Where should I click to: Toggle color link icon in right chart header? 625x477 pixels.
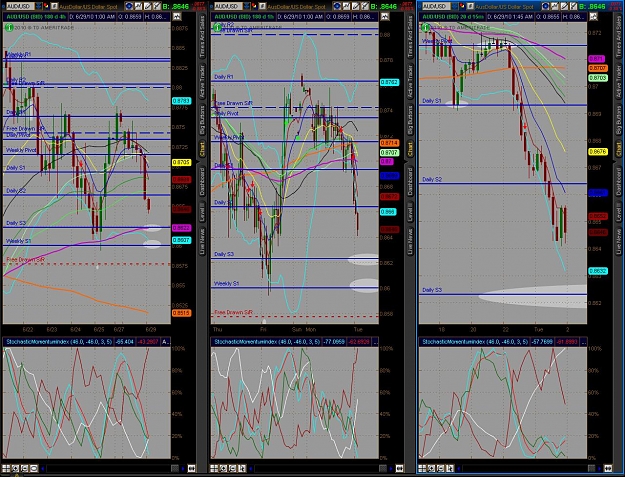(462, 6)
